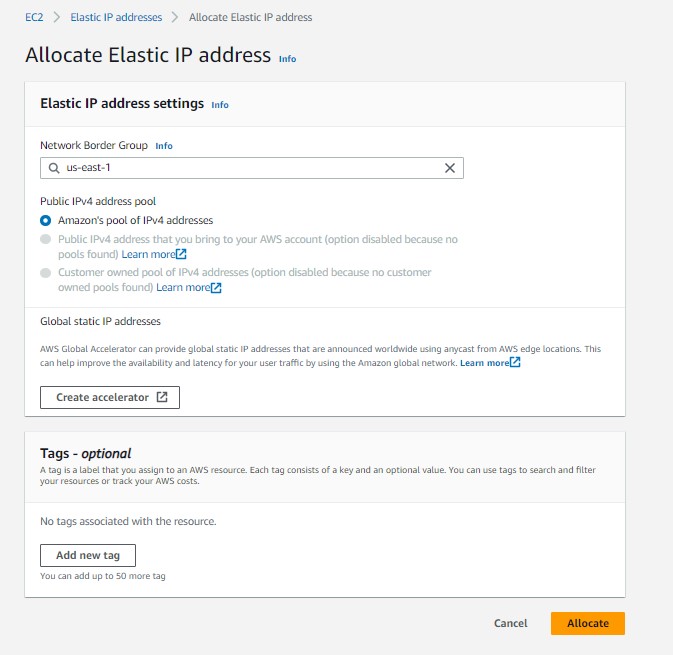This screenshot has width=673, height=655.
Task: Open Learn more link for Global Accelerator
Action: (x=484, y=362)
